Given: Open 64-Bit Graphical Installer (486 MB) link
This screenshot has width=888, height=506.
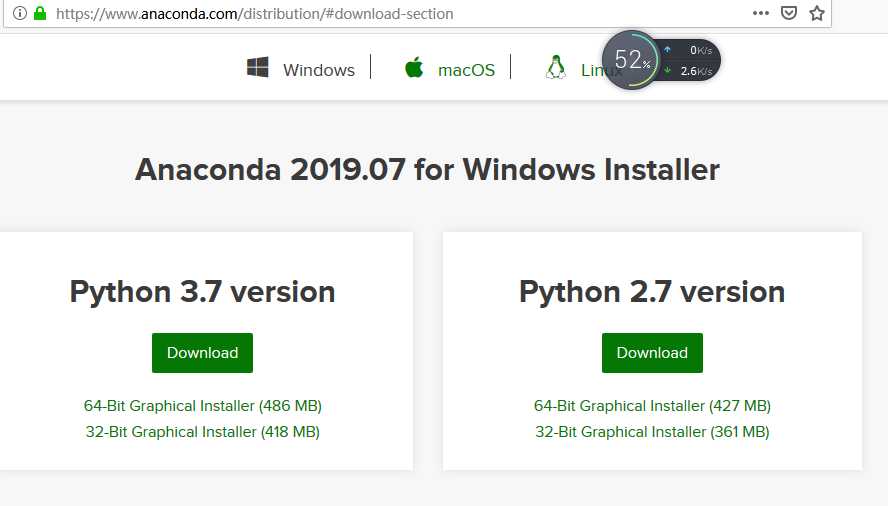Looking at the screenshot, I should tap(203, 406).
